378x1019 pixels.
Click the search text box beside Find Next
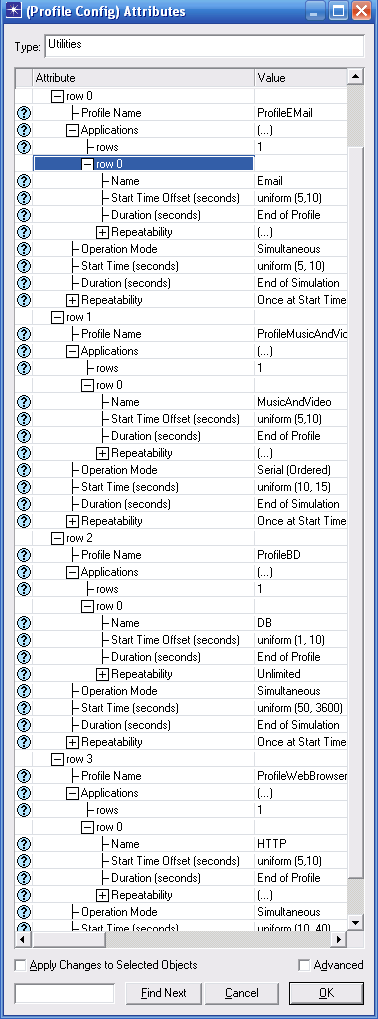tap(64, 993)
